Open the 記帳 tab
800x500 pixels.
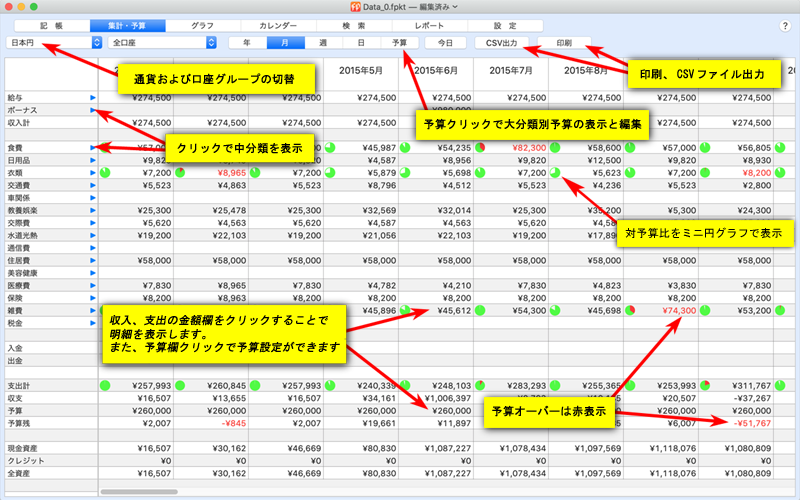52,26
